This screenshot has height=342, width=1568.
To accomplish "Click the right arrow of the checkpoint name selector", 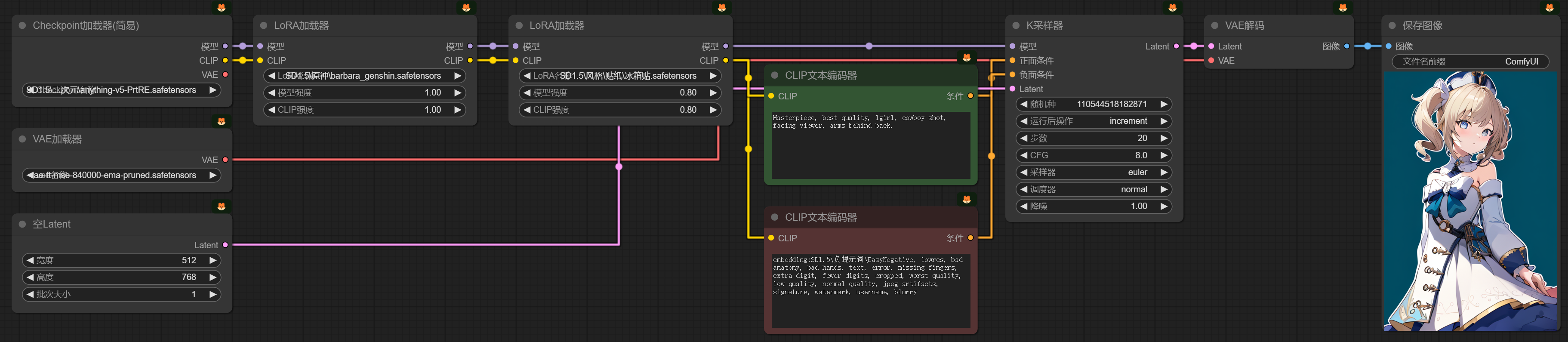I will click(x=213, y=90).
